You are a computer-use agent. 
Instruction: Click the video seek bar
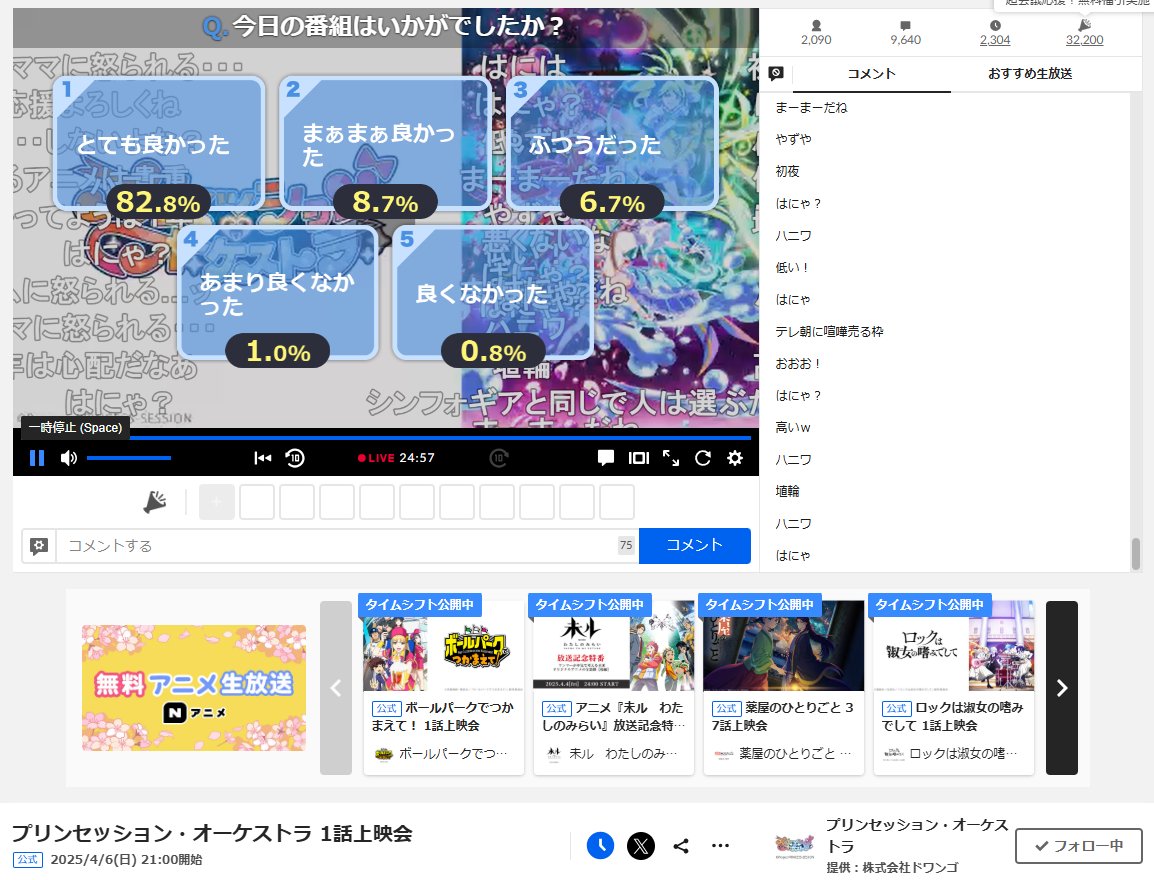point(386,438)
